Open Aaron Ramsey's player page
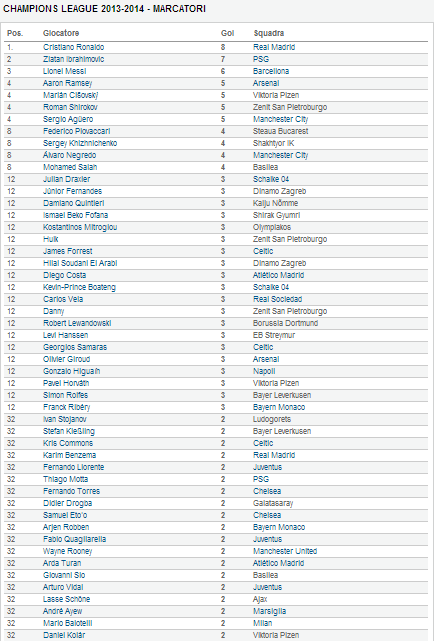Viewport: 434px width, 641px height. (x=67, y=83)
